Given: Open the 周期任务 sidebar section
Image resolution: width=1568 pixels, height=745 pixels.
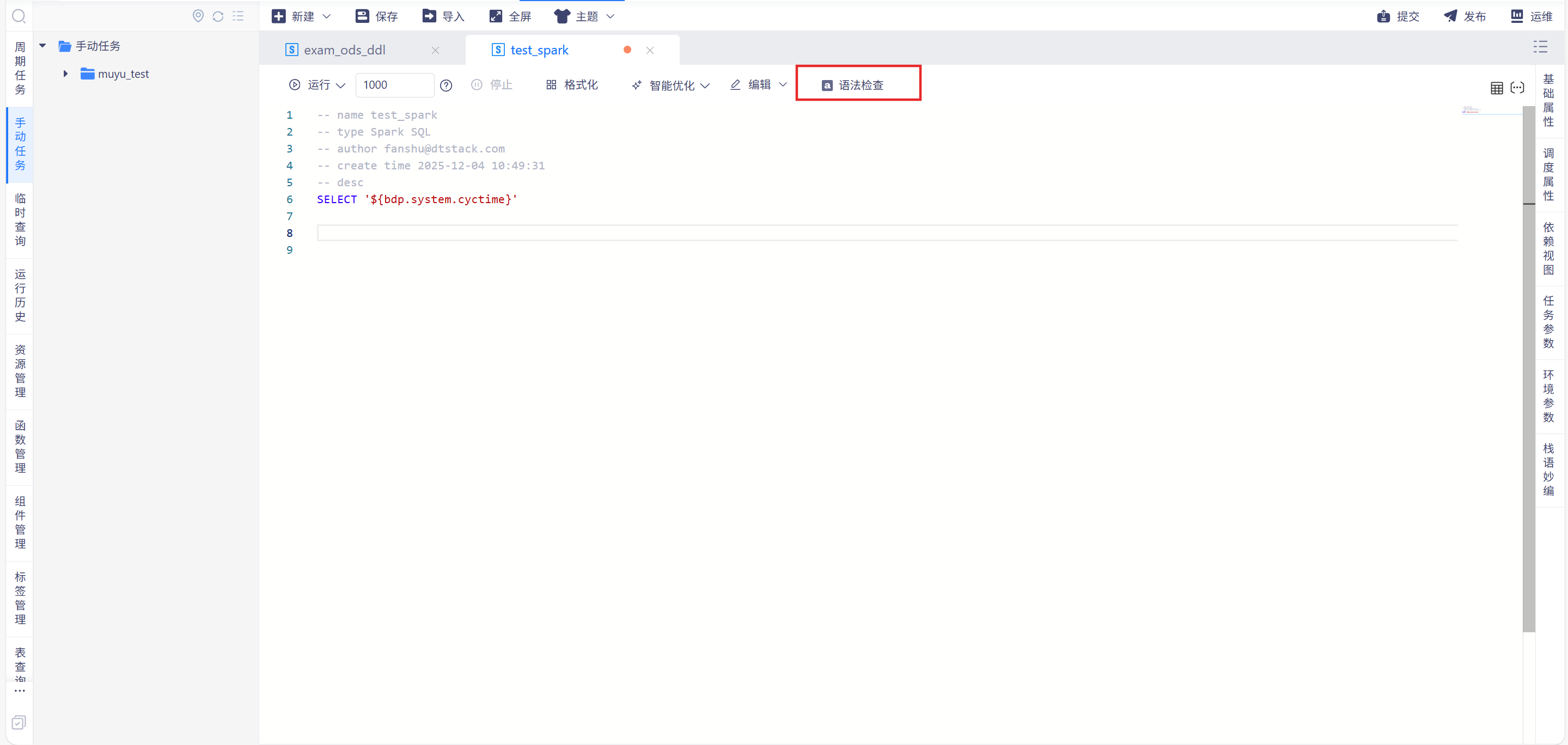Looking at the screenshot, I should point(20,68).
